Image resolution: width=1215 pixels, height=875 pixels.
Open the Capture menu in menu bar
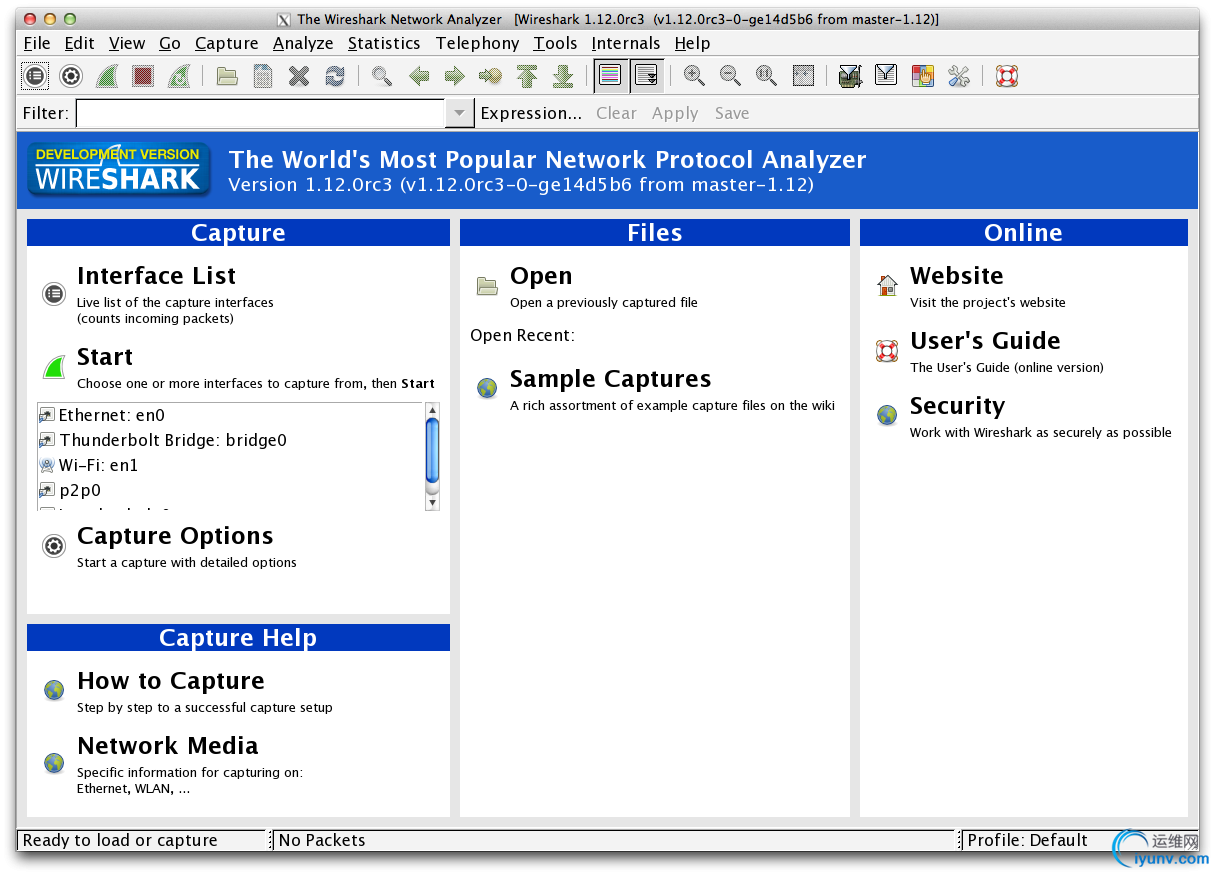(x=227, y=43)
